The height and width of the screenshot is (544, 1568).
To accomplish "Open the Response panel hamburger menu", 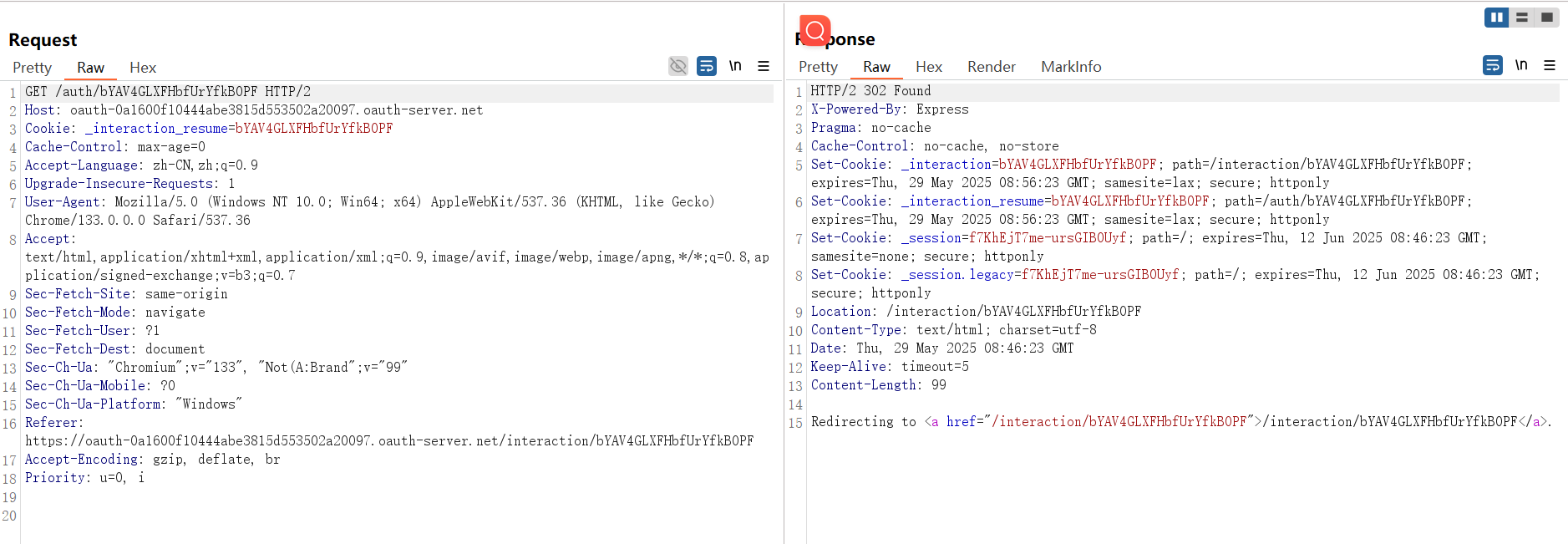I will [1550, 65].
